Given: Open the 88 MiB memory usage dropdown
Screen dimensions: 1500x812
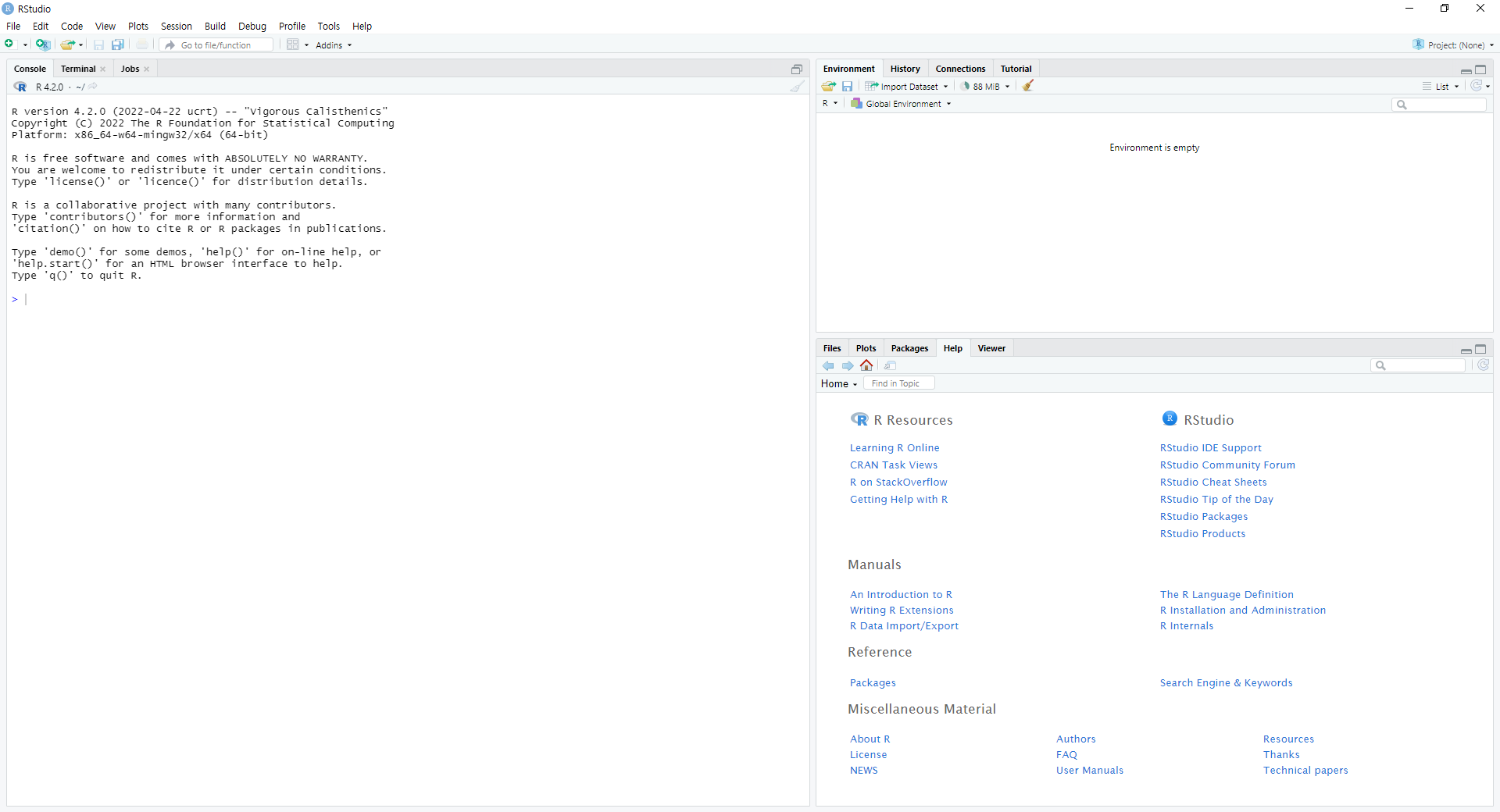Looking at the screenshot, I should click(x=985, y=87).
